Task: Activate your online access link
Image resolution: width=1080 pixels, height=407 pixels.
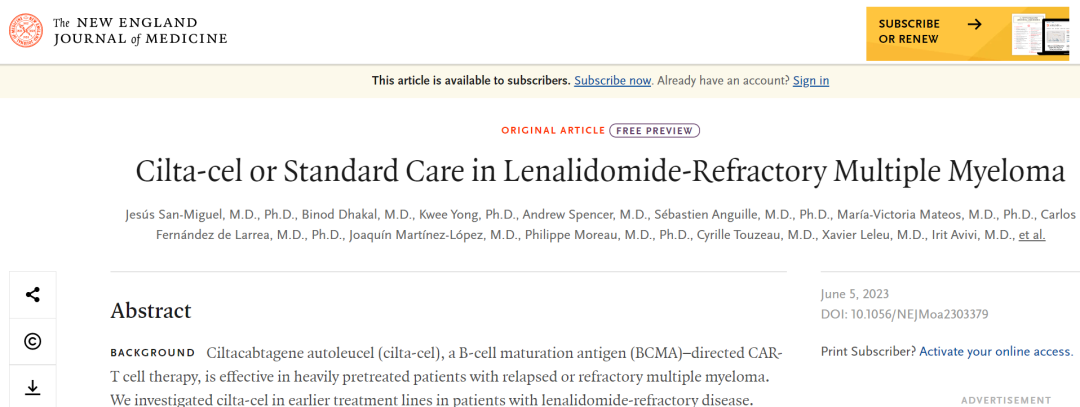Action: (x=996, y=351)
